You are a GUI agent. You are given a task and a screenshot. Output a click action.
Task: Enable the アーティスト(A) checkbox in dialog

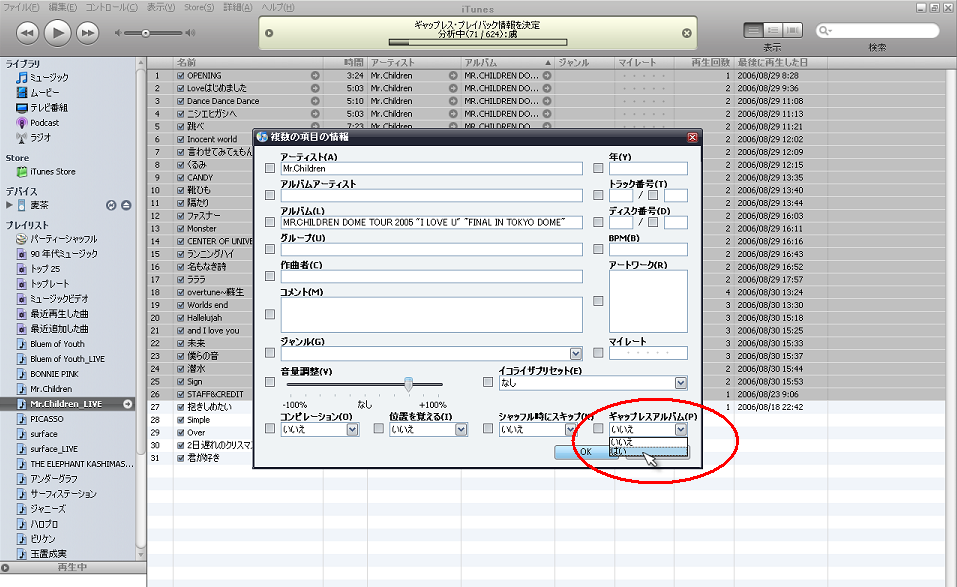[x=270, y=168]
